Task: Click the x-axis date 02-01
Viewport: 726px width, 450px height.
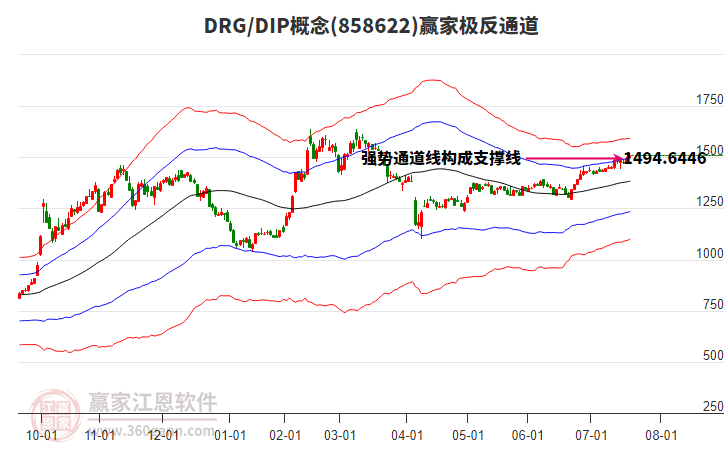Action: coord(285,436)
